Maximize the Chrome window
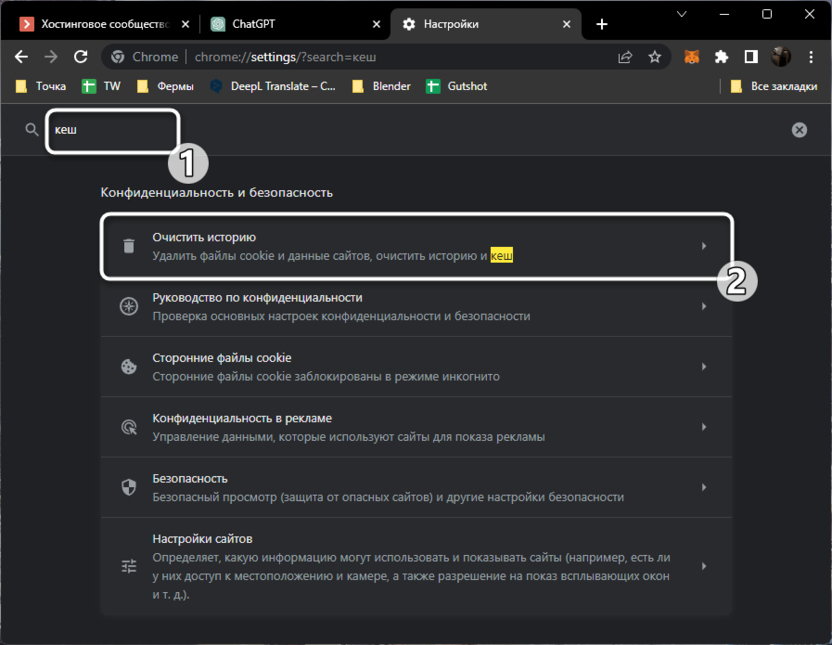832x645 pixels. click(x=767, y=14)
